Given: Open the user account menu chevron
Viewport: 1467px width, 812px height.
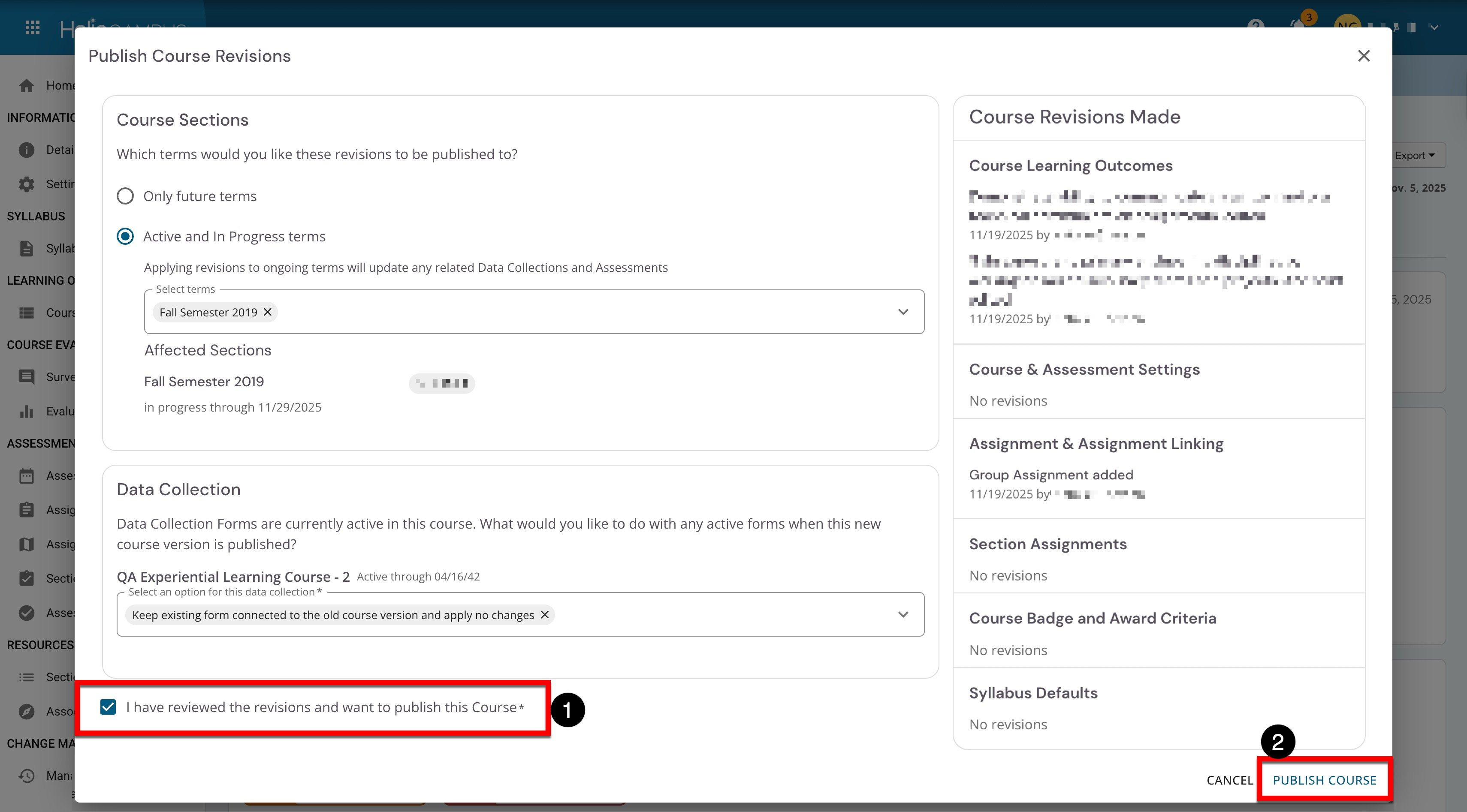Looking at the screenshot, I should click(x=1434, y=27).
